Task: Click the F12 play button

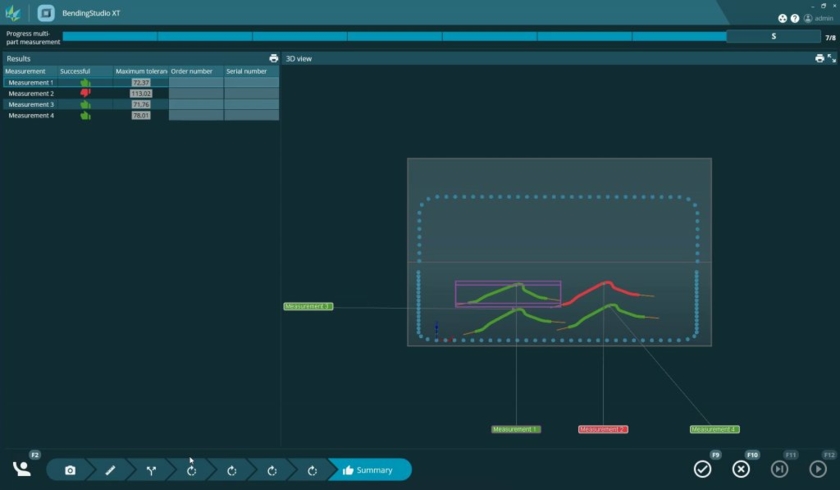Action: pos(818,469)
